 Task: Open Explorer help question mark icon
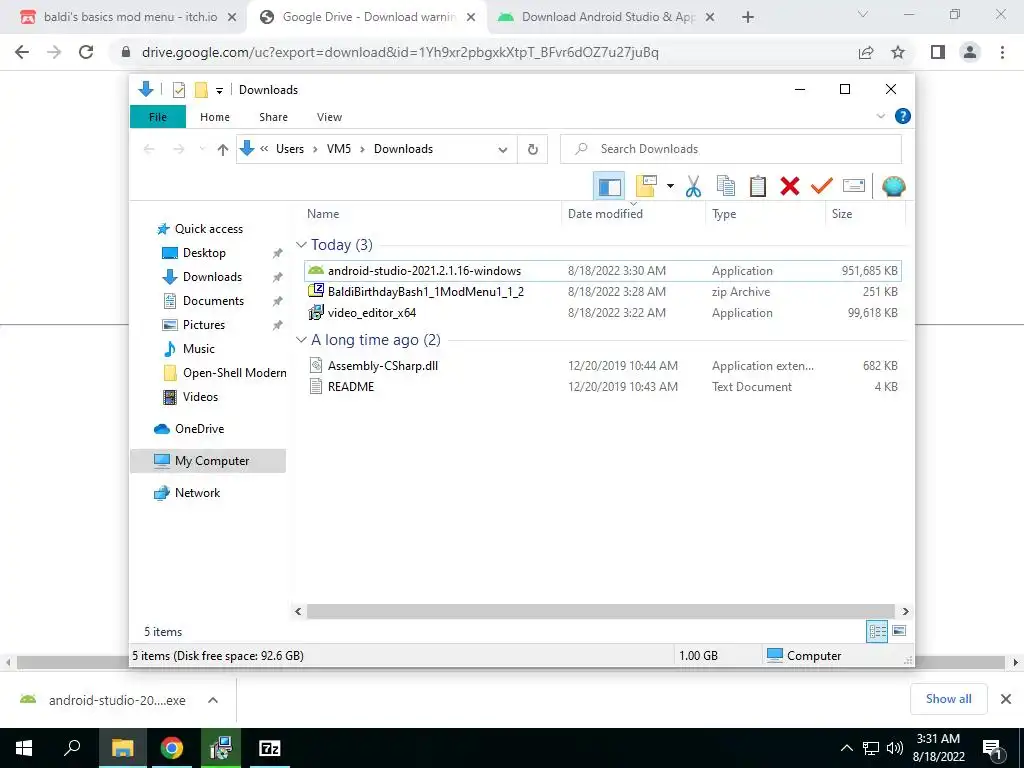point(903,116)
